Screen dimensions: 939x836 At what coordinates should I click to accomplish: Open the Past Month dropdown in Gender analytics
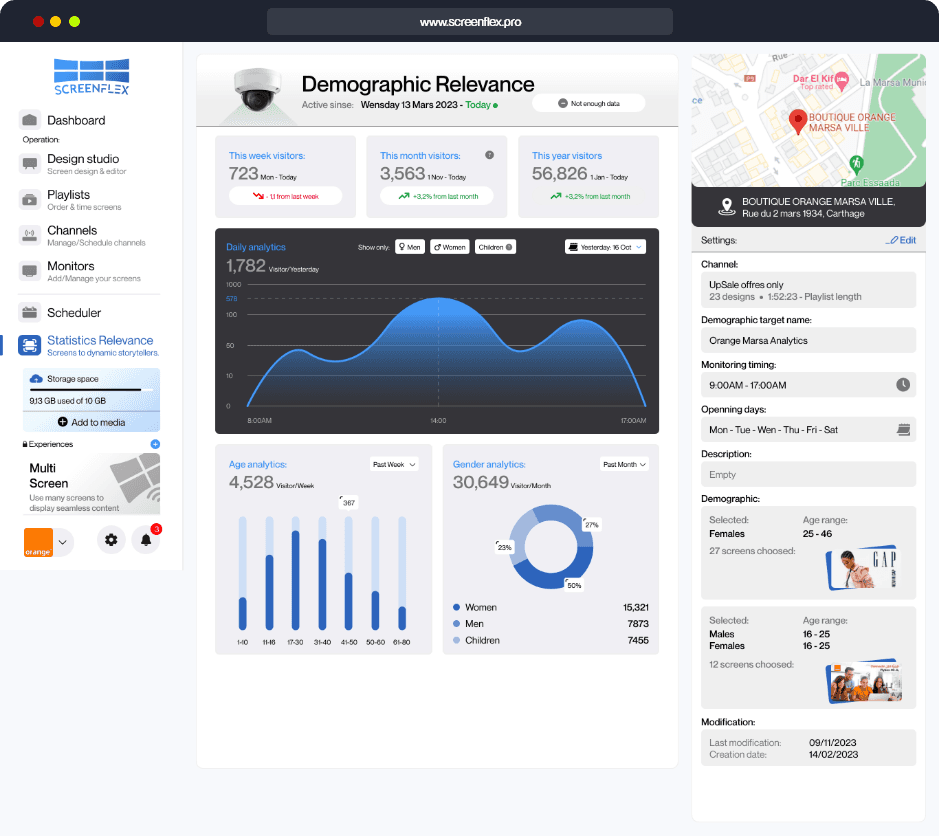624,464
